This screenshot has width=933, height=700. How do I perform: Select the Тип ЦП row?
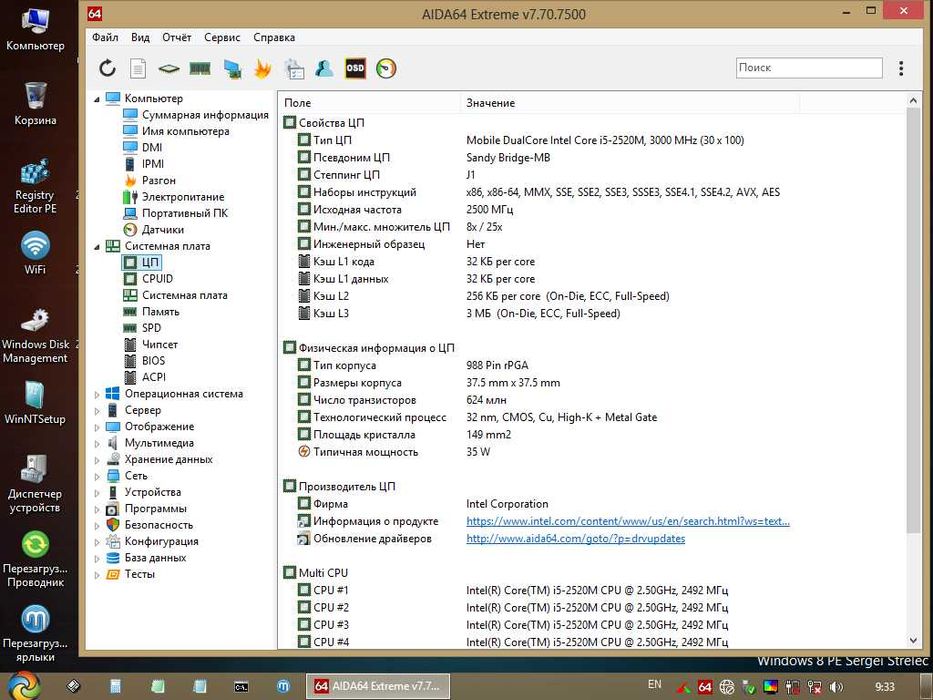593,140
